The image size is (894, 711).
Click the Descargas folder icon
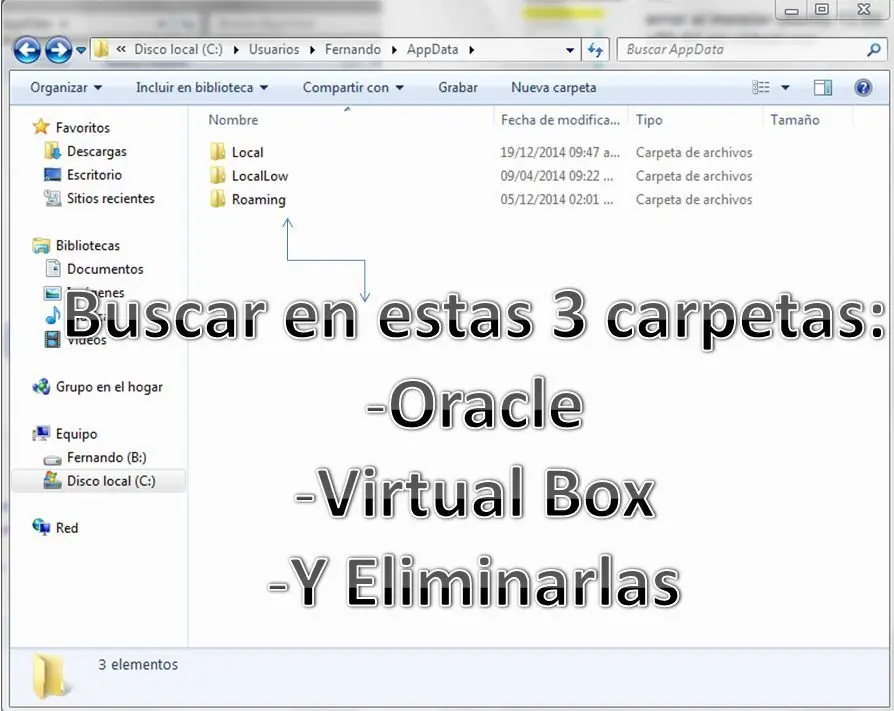point(52,151)
